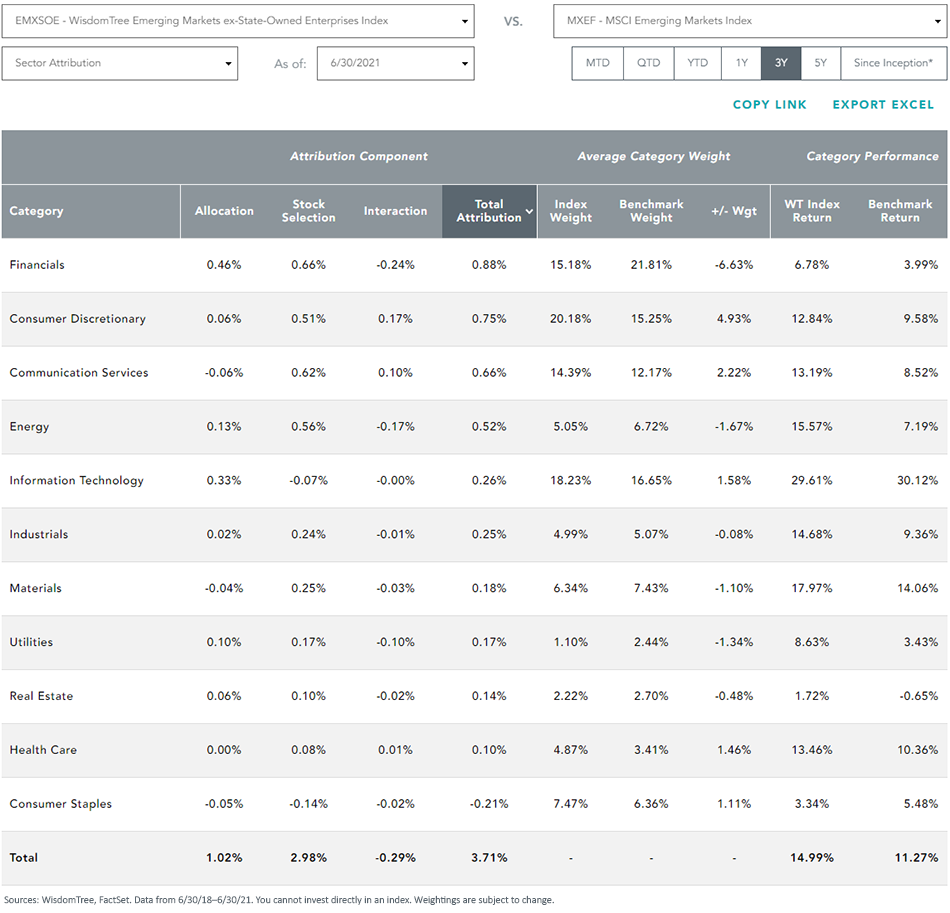Click Industrials stock selection value 0.24%
This screenshot has height=913, width=950.
point(308,535)
